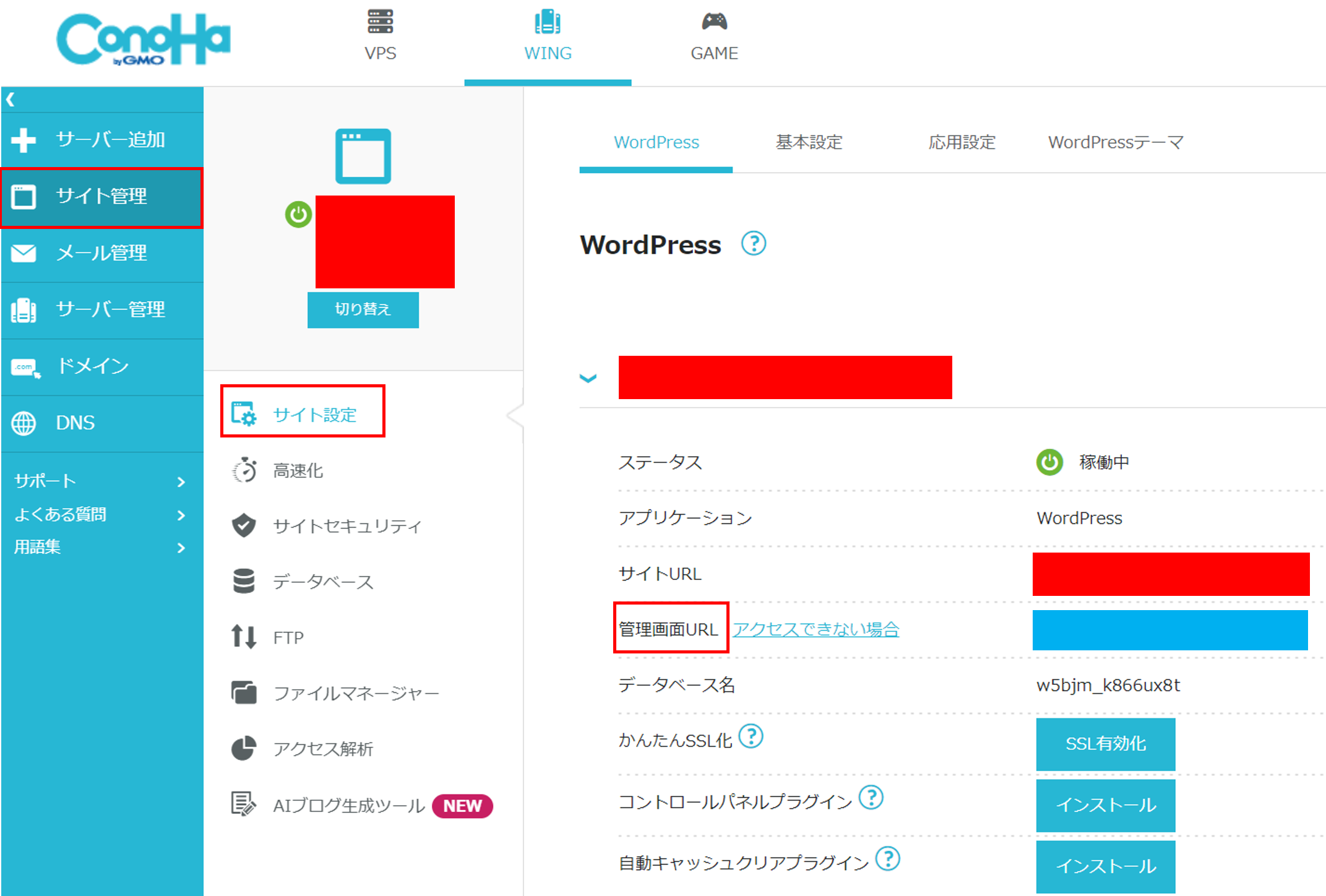Open サイト設定 gear icon menu
Image resolution: width=1326 pixels, height=896 pixels.
click(243, 414)
